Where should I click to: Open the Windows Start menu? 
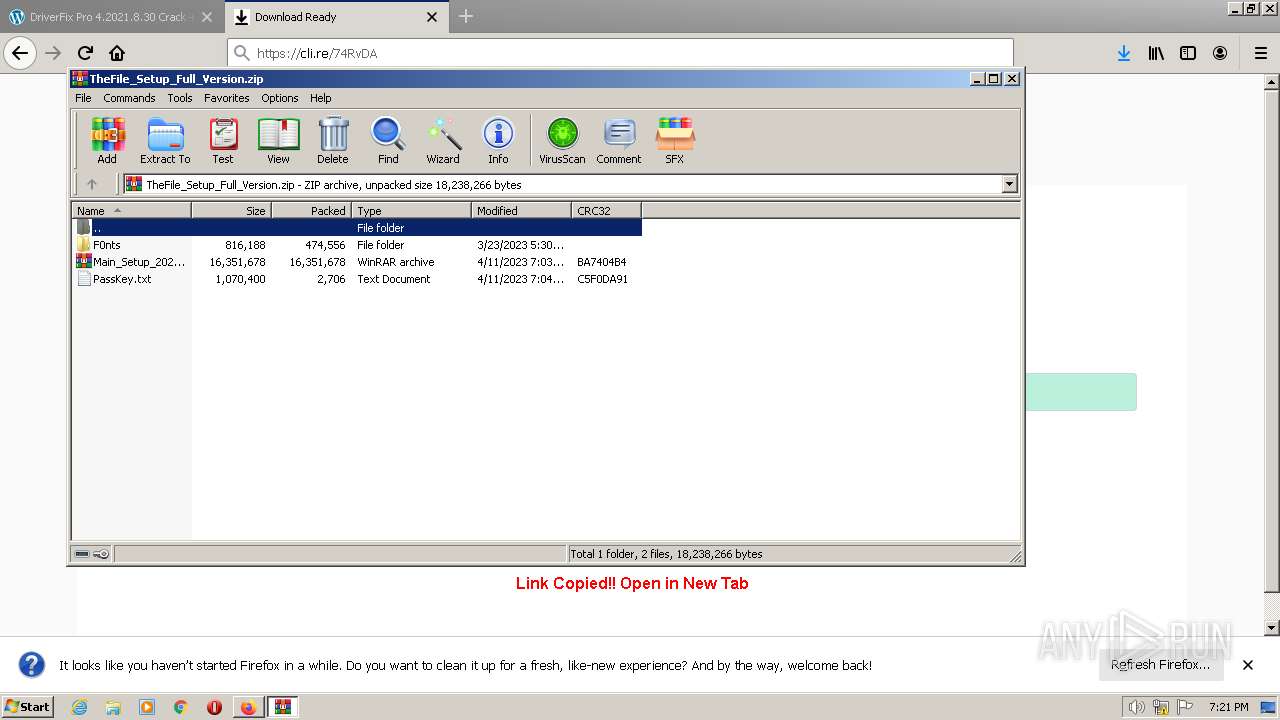coord(28,706)
